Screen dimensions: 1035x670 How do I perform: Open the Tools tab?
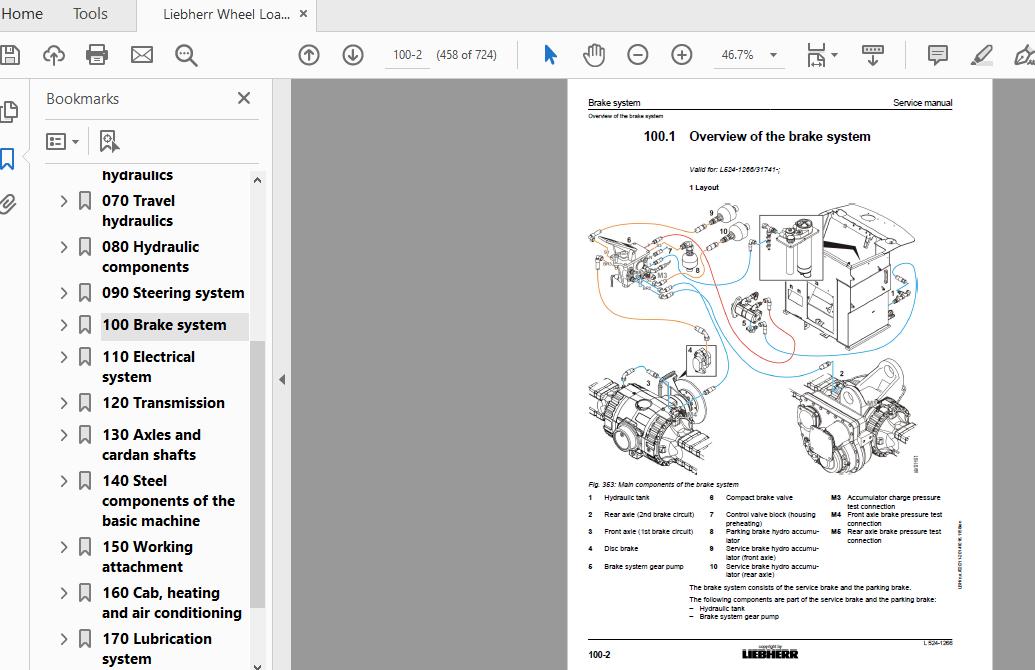coord(89,14)
